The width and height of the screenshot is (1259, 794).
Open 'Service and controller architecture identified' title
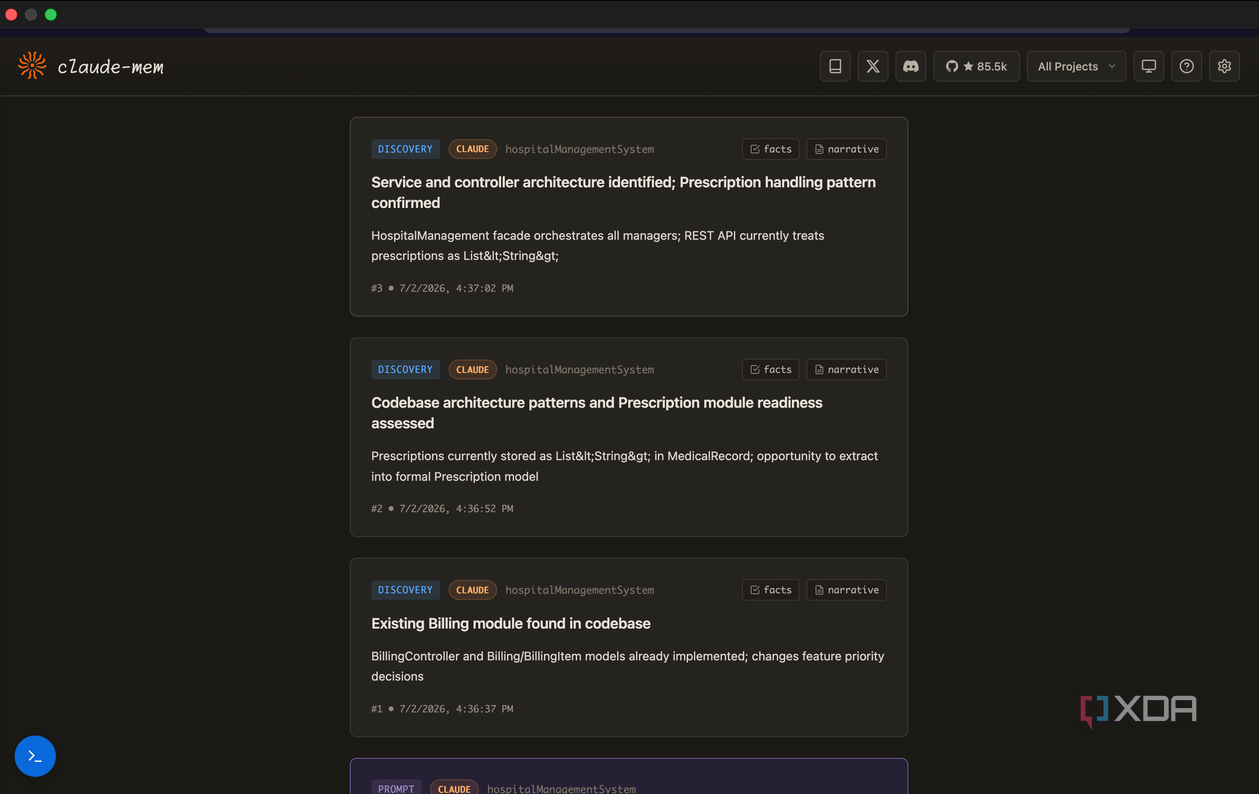point(624,192)
